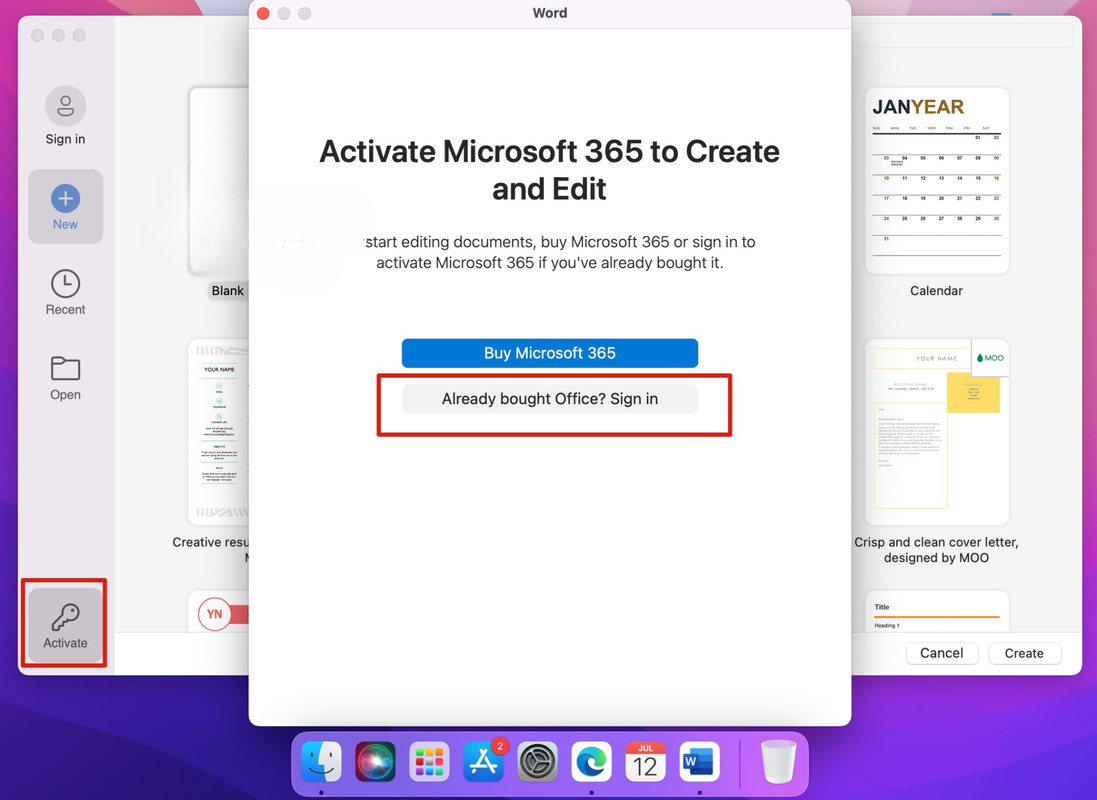Cancel the template gallery window

tap(941, 653)
